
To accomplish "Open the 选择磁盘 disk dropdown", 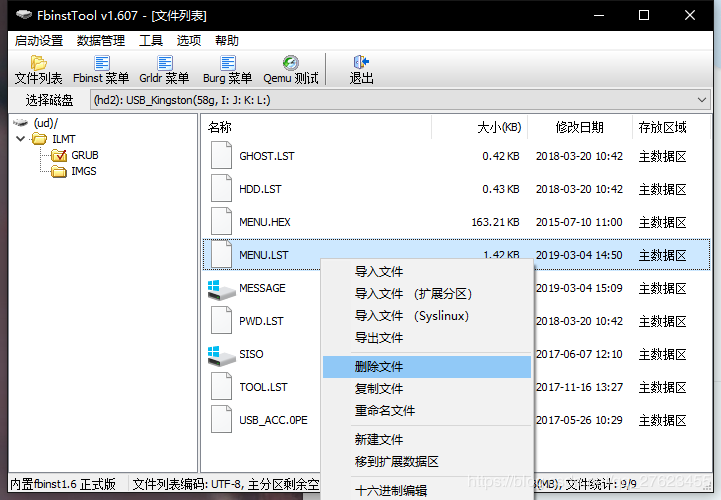I will [400, 100].
